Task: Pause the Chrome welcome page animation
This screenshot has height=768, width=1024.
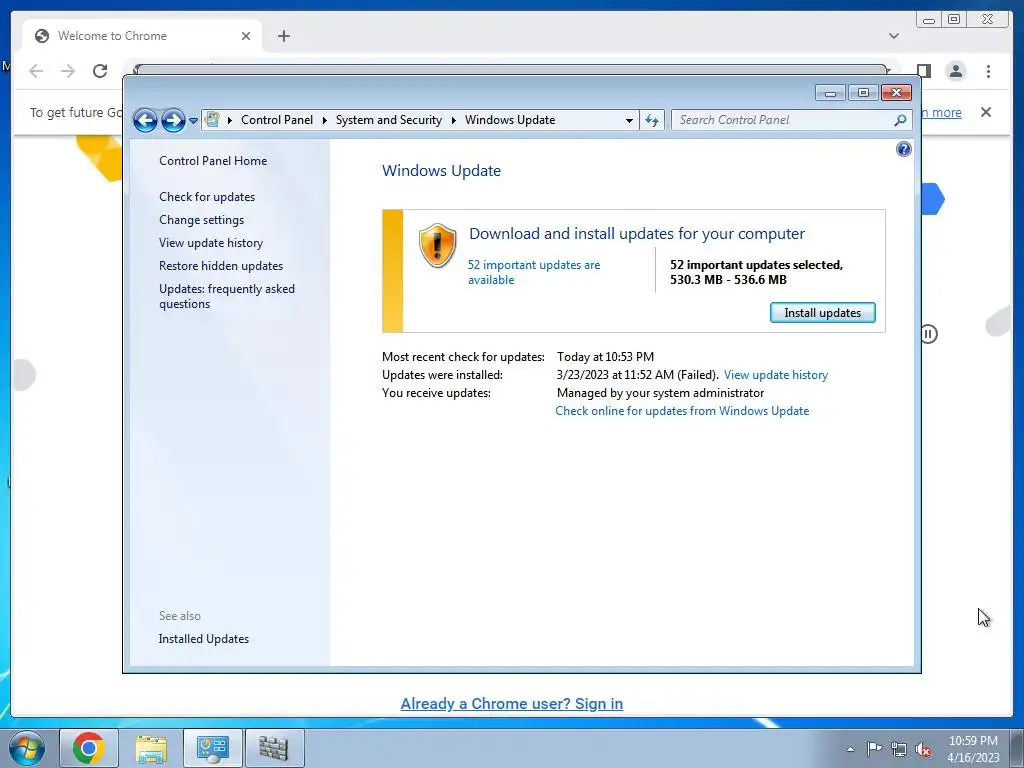Action: (928, 334)
